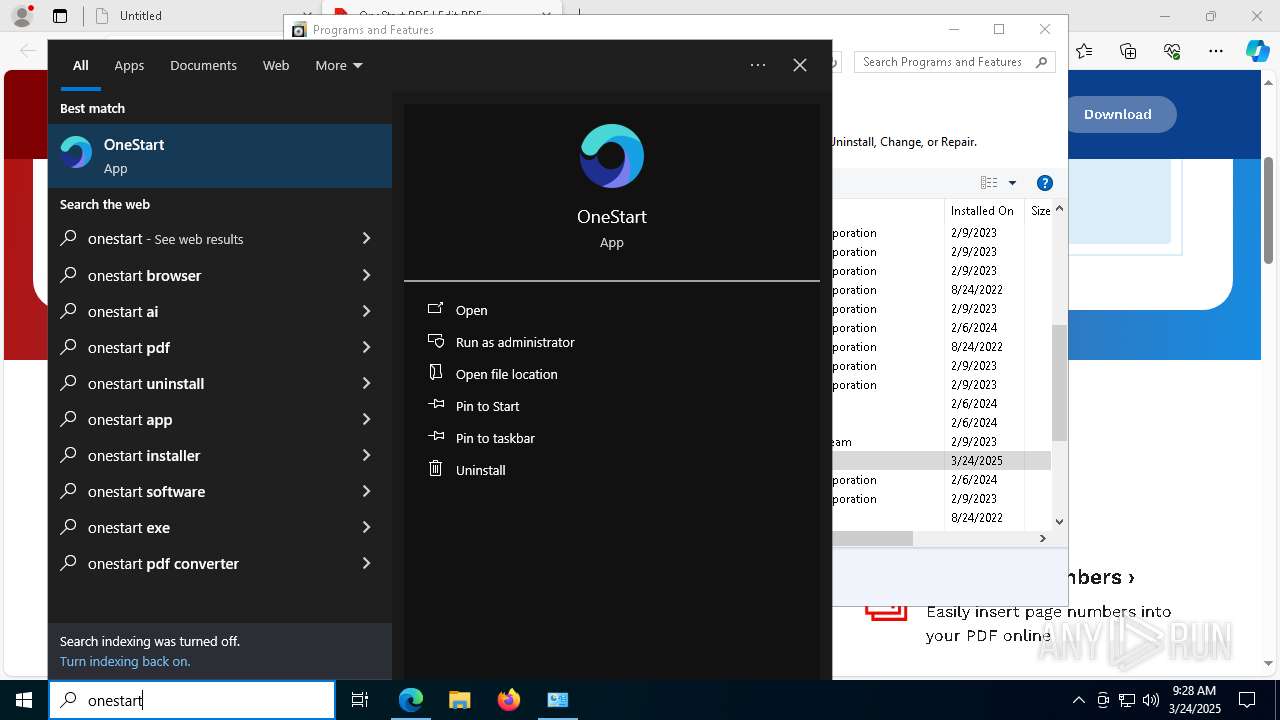Choose Open file location
The width and height of the screenshot is (1280, 720).
(506, 374)
